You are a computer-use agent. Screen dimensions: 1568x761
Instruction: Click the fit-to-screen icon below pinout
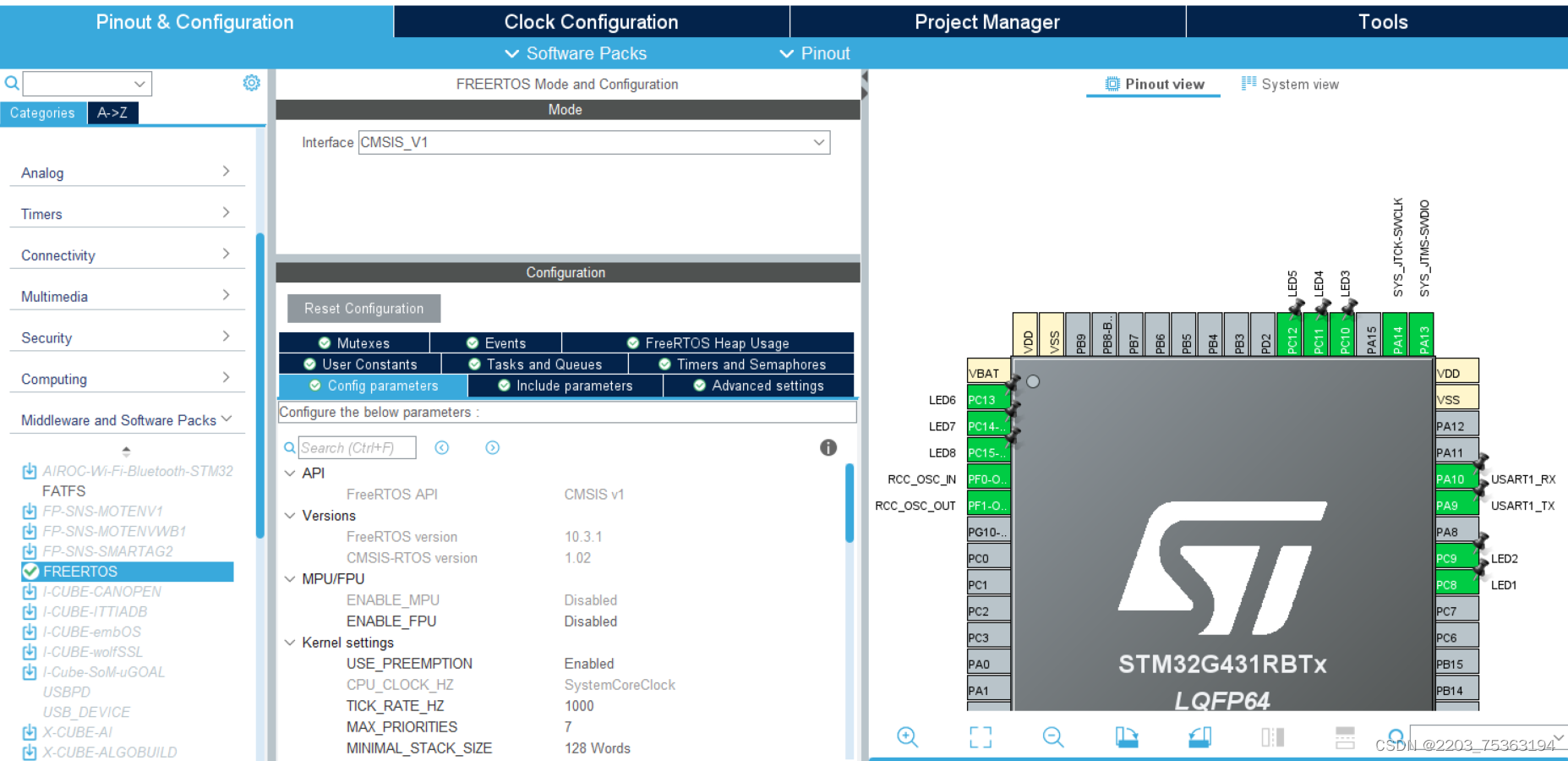click(x=981, y=737)
